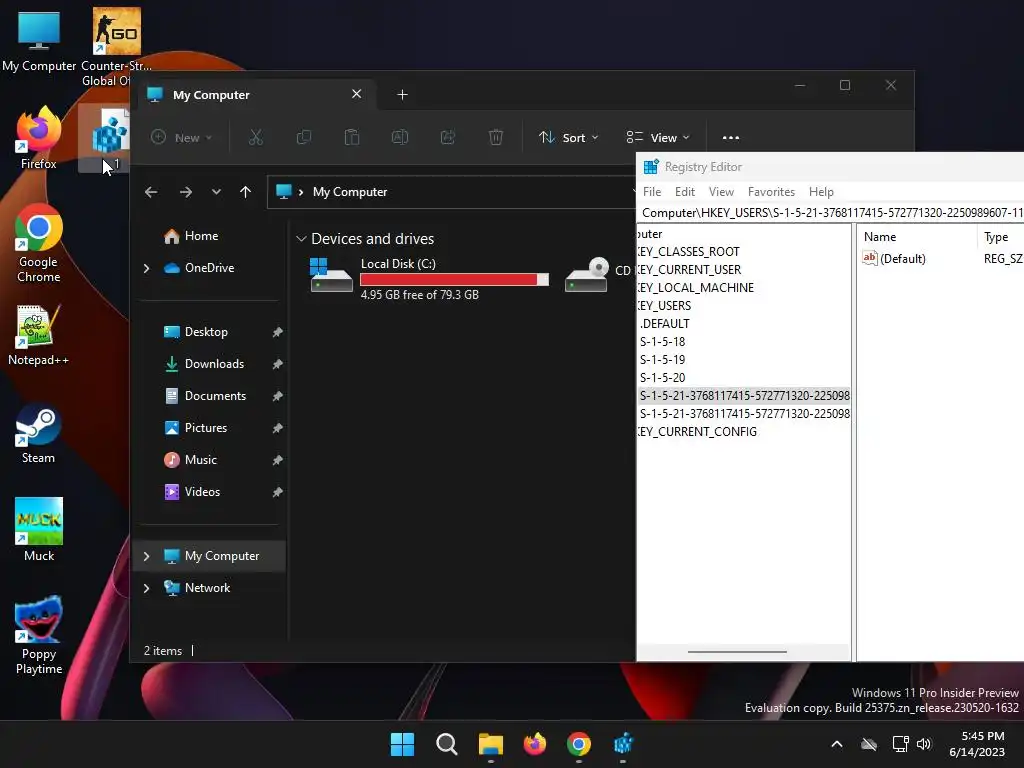Open Google Chrome desktop shortcut
Image resolution: width=1024 pixels, height=768 pixels.
coord(39,243)
